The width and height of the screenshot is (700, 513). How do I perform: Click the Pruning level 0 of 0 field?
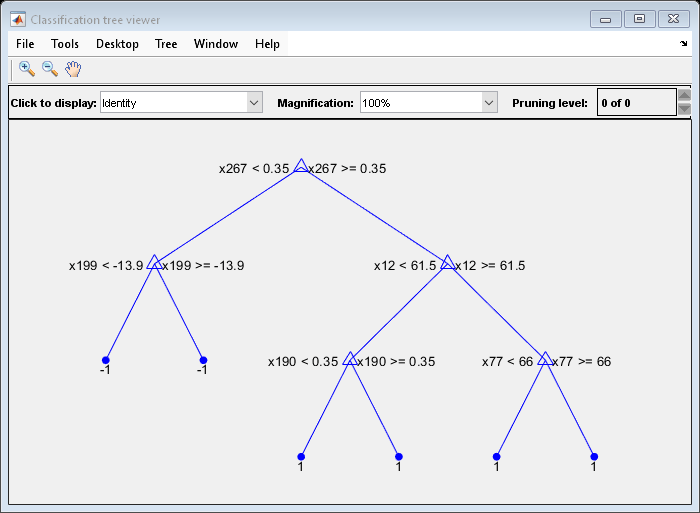636,103
